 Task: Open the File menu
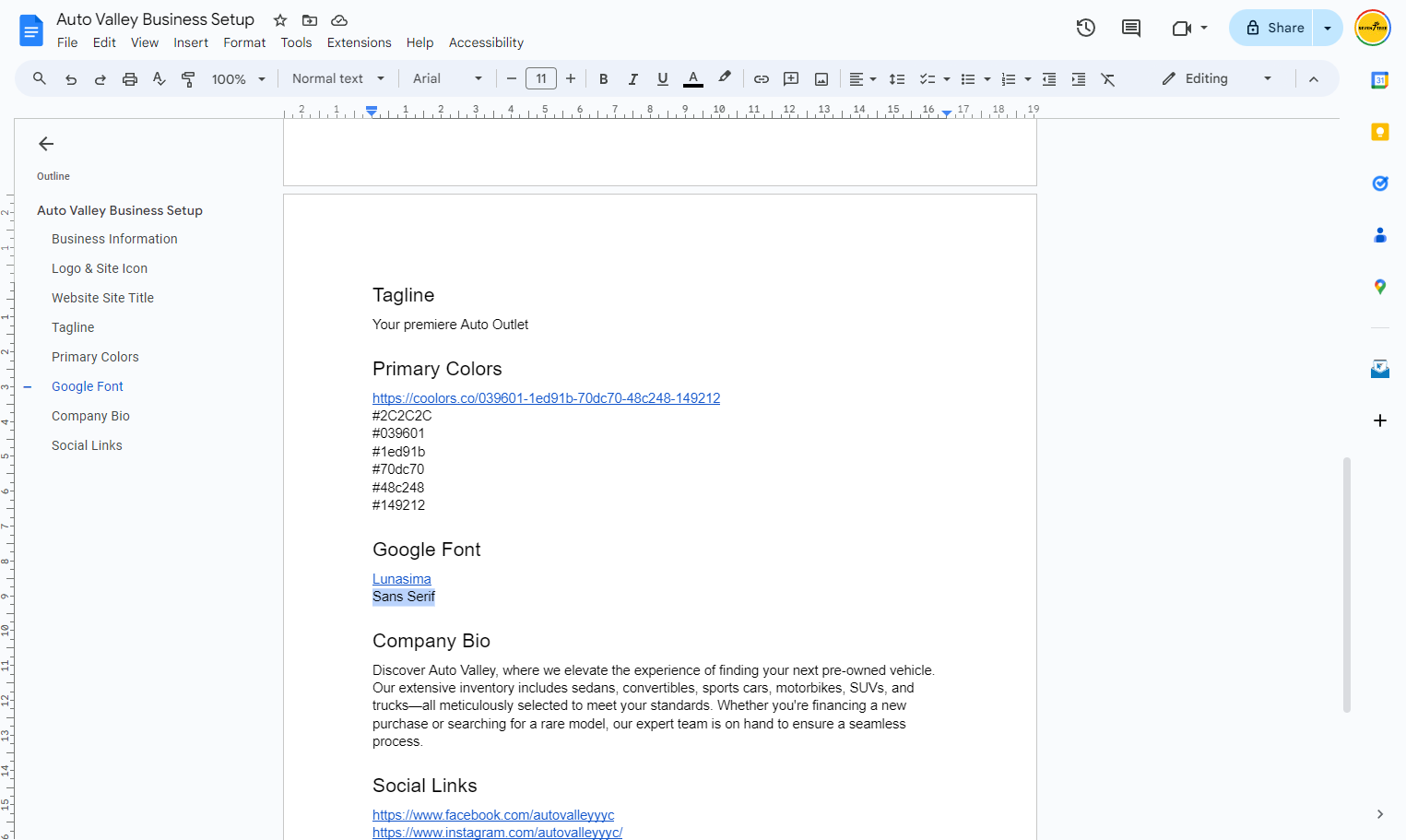pyautogui.click(x=67, y=42)
